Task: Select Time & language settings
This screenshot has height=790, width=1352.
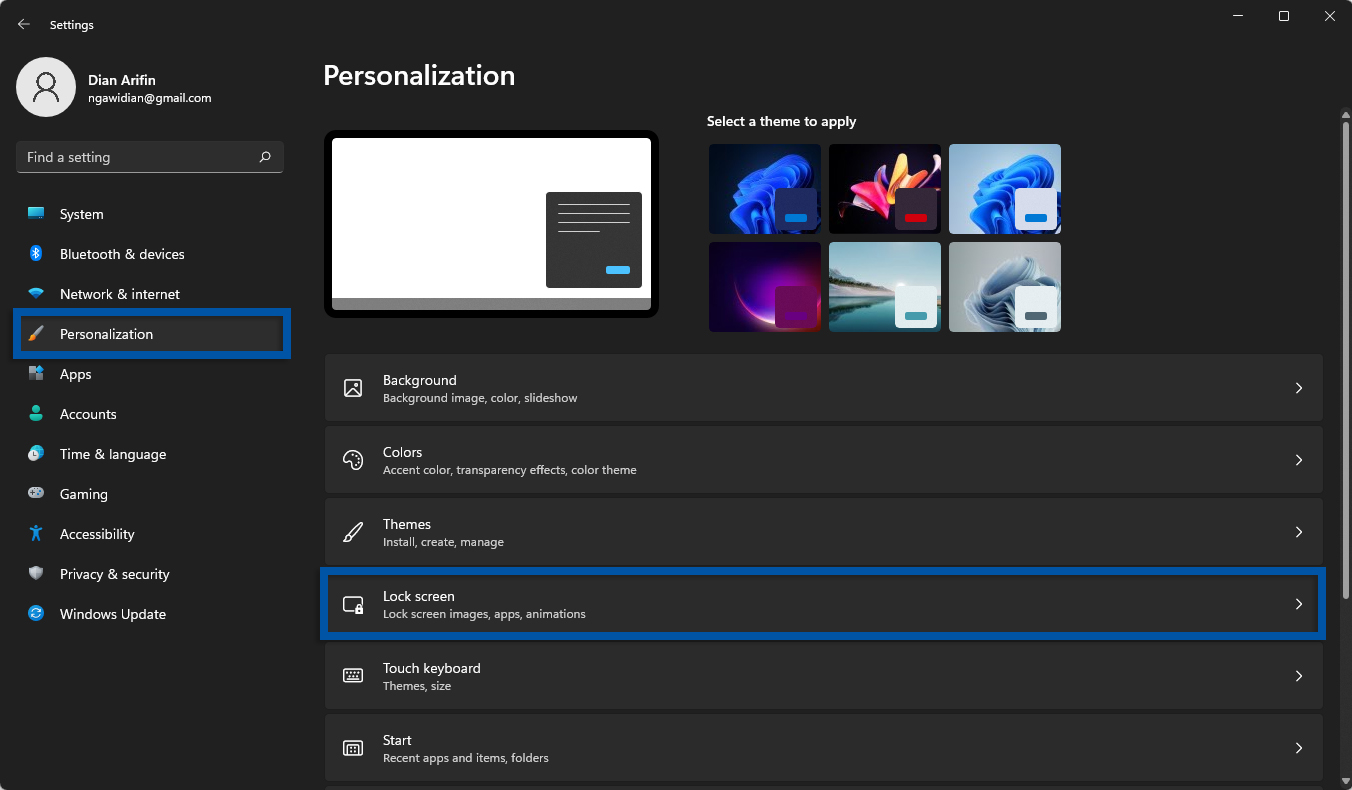Action: [x=112, y=453]
